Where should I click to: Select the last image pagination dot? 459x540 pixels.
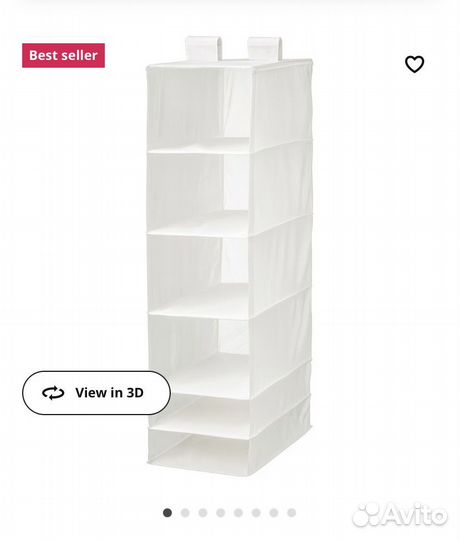pos(292,513)
